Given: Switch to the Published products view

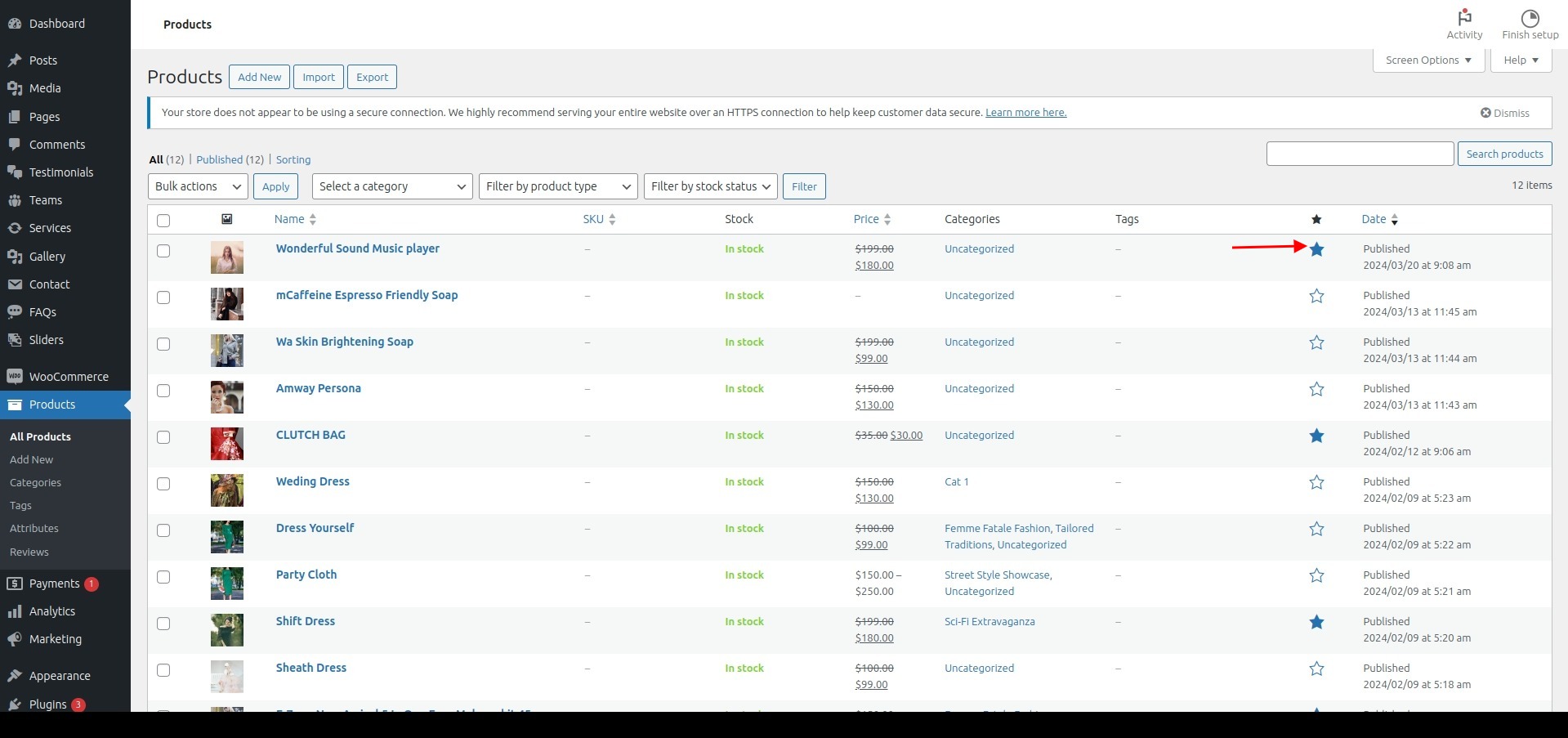Looking at the screenshot, I should [220, 159].
